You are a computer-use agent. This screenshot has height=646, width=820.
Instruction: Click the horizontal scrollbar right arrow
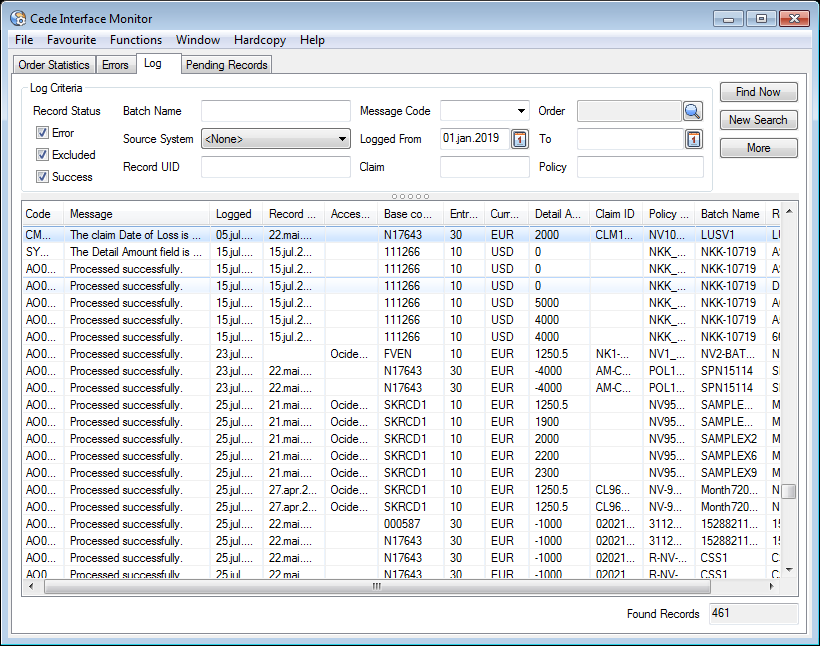coord(773,587)
